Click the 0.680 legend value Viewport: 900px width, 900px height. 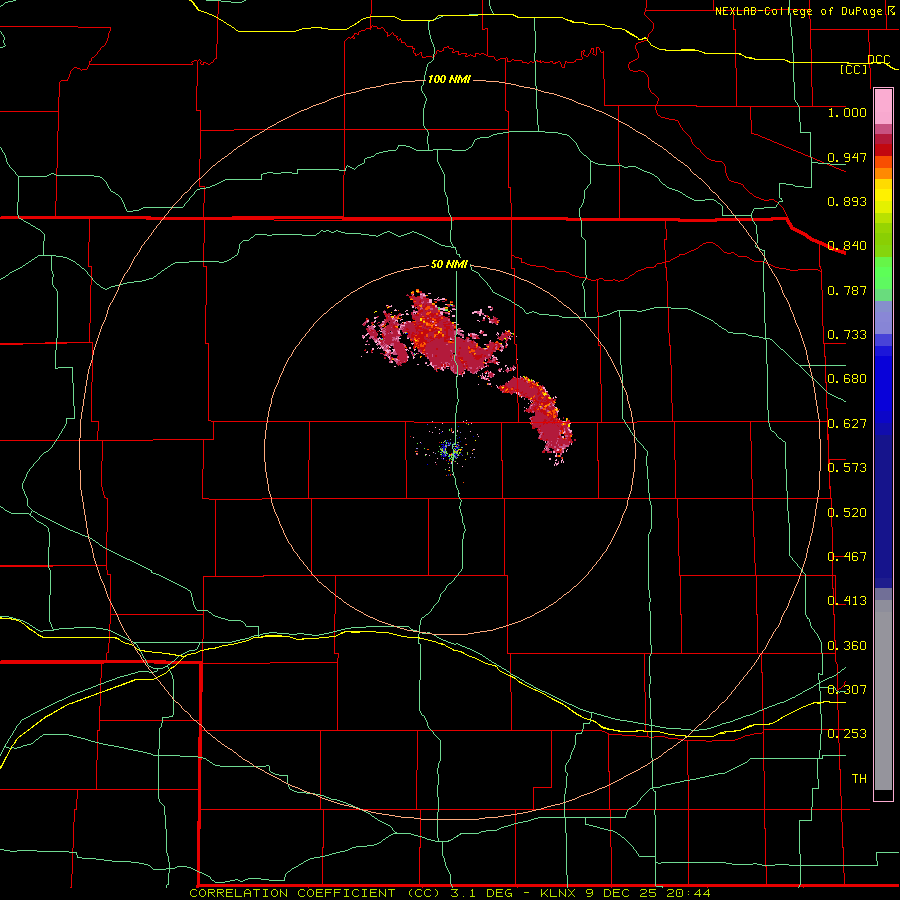(847, 379)
